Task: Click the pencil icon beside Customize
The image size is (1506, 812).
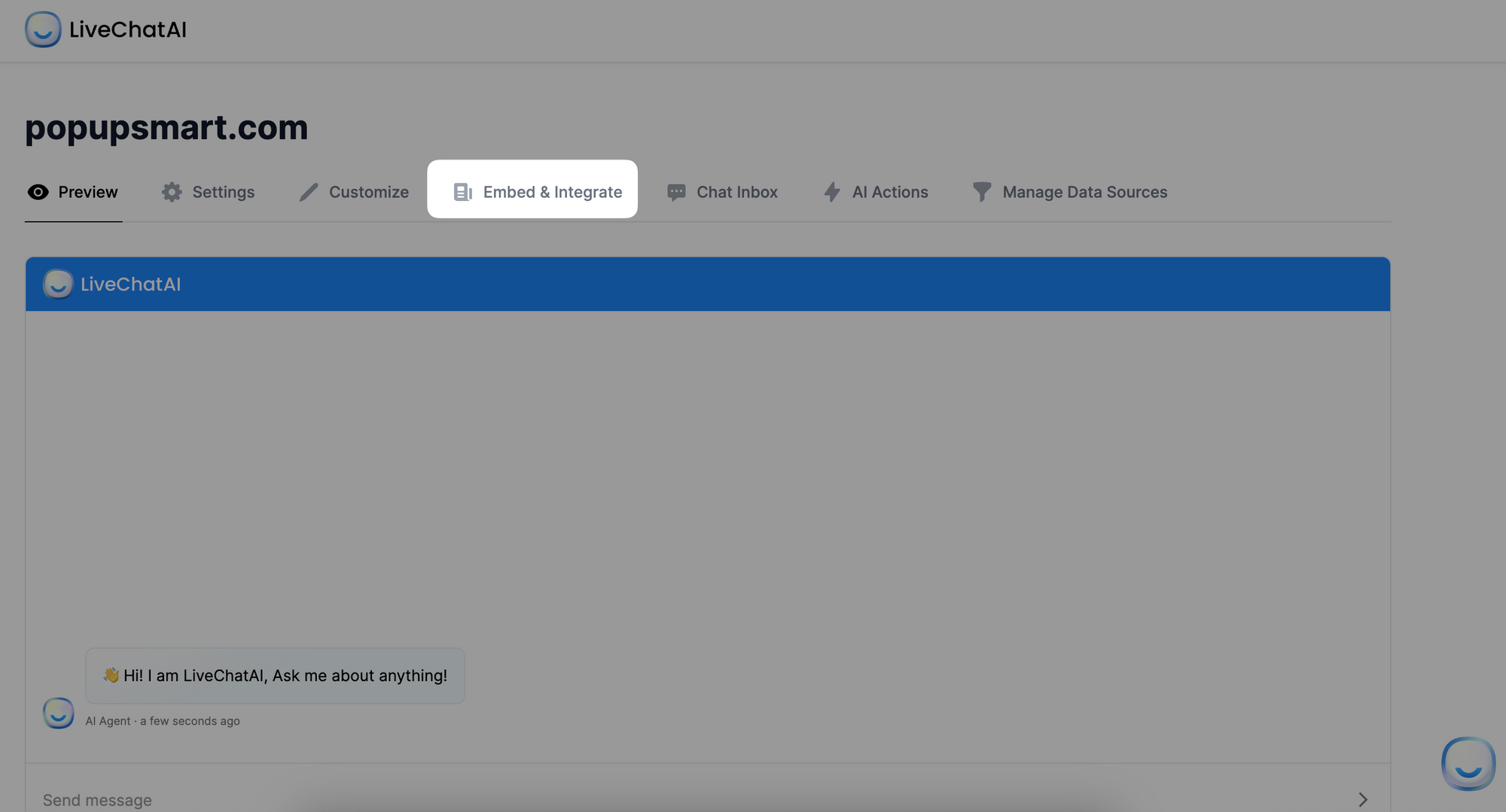Action: (309, 192)
